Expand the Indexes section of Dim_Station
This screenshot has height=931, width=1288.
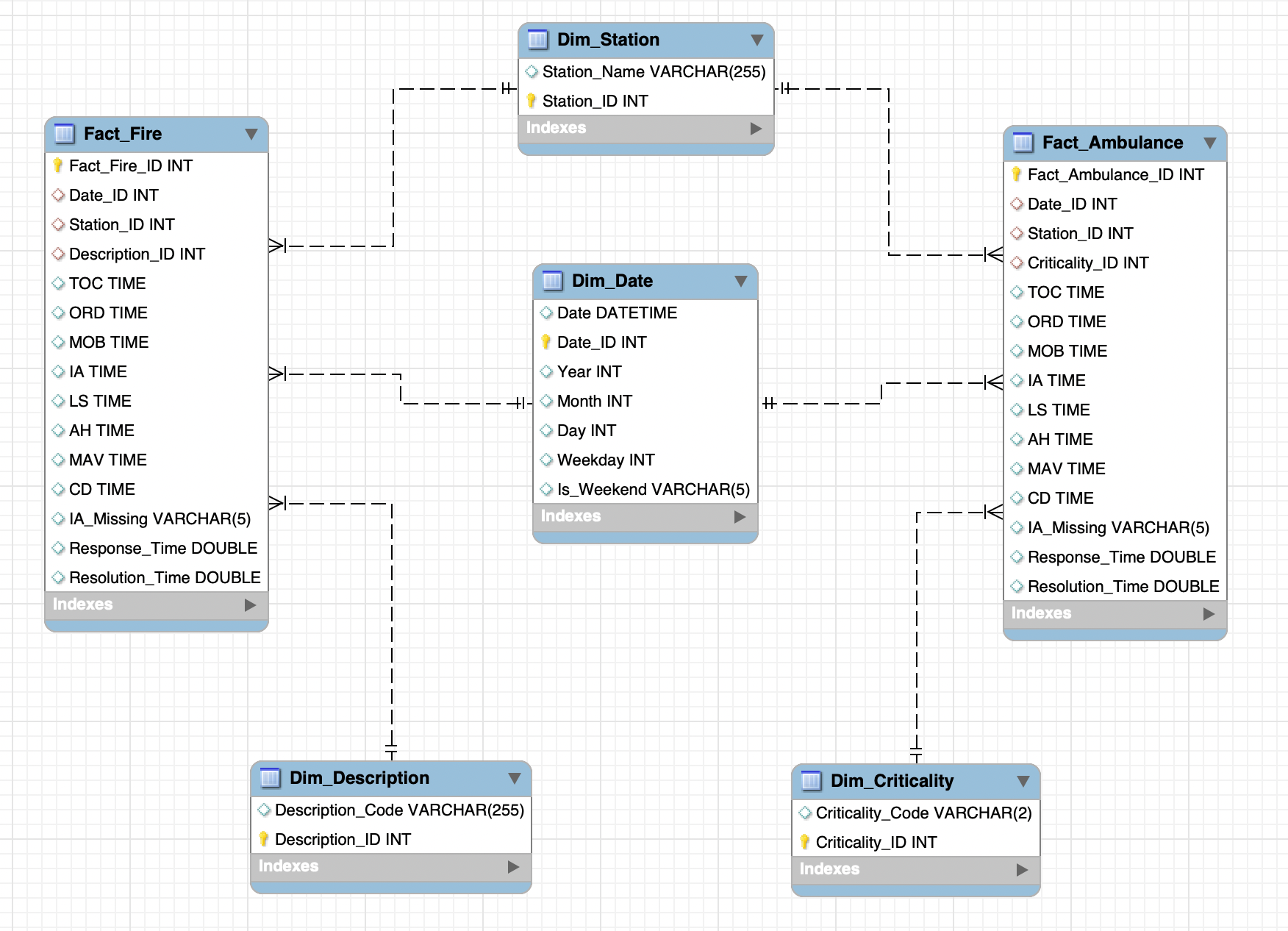point(757,127)
